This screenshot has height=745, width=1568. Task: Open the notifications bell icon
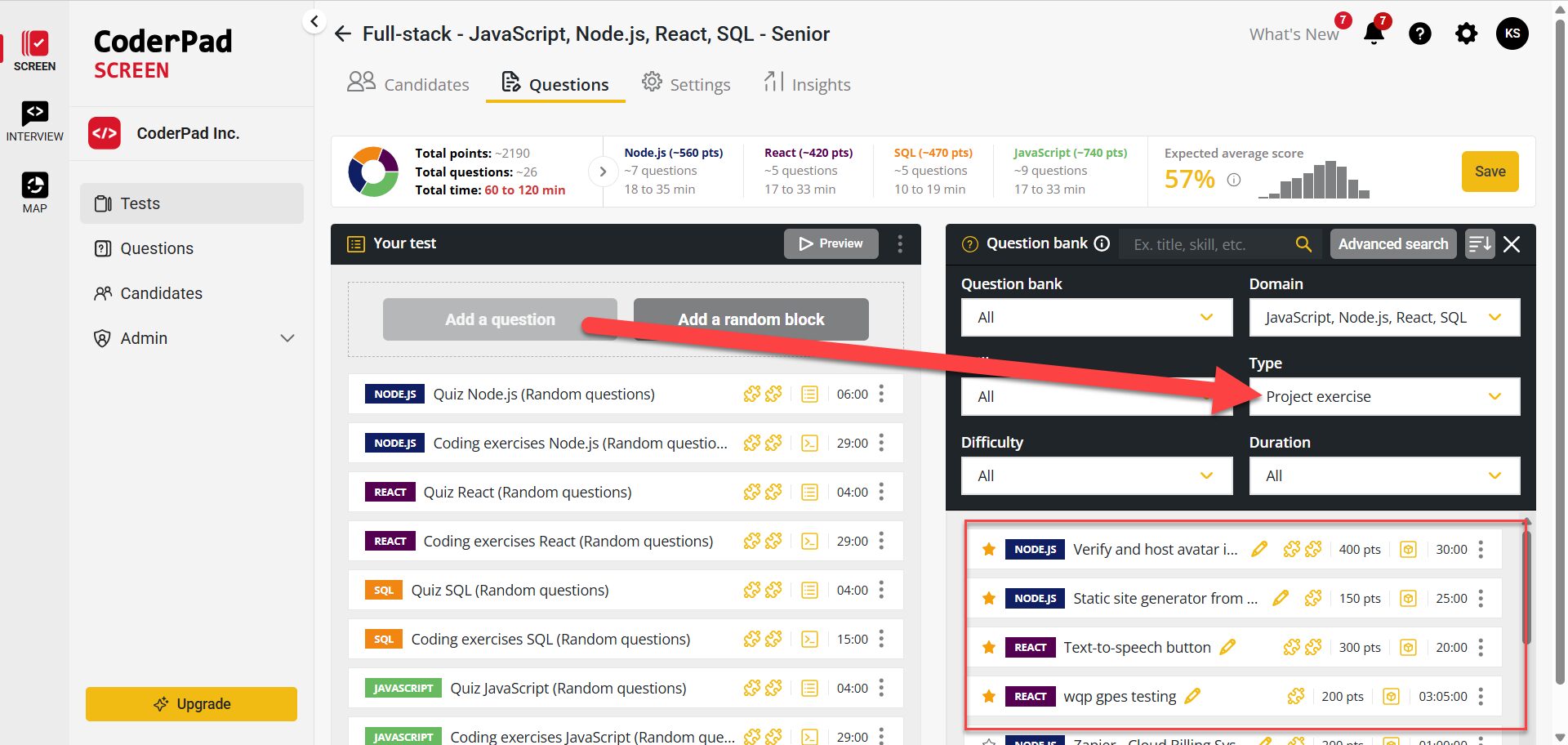tap(1374, 34)
